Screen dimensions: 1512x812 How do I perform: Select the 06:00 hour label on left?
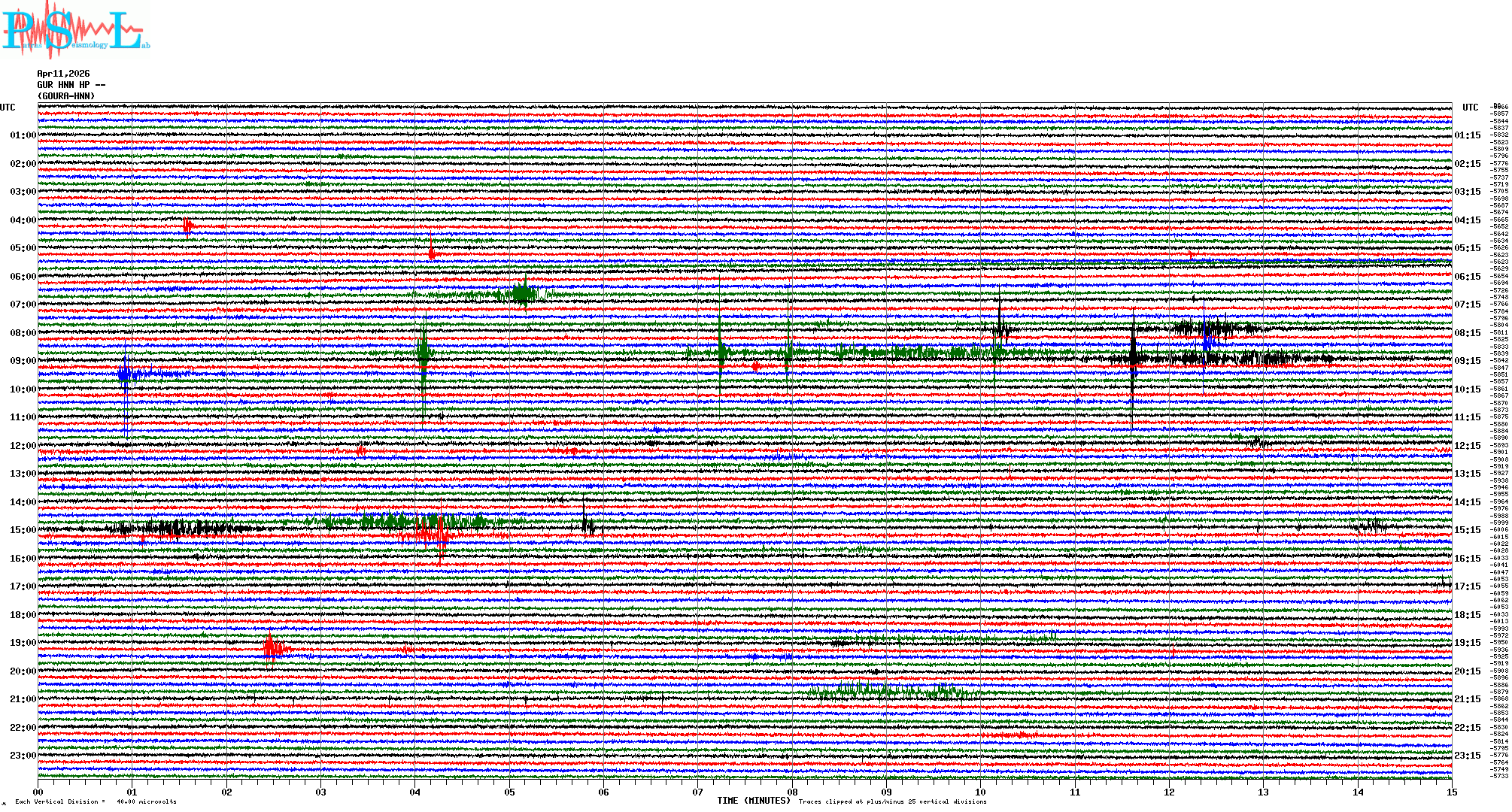pos(23,277)
